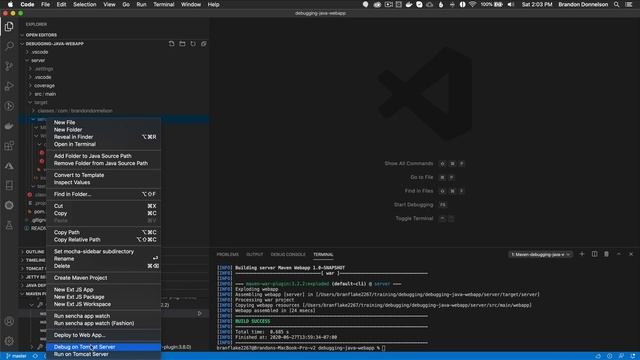640x360 pixels.
Task: Choose Debug on Tomcat Server
Action: 104,347
